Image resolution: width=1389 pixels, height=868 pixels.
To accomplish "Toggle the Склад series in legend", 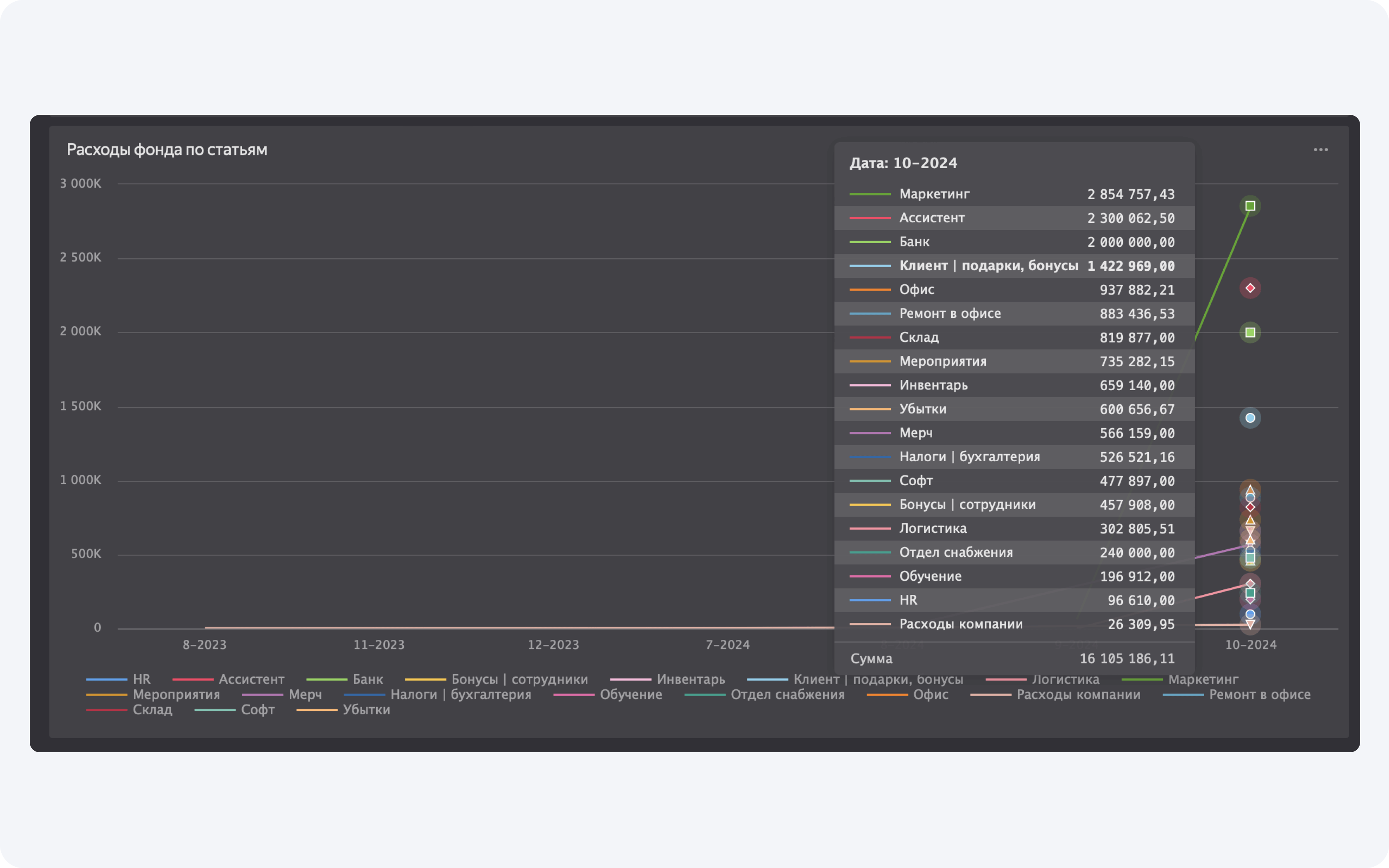I will click(152, 710).
